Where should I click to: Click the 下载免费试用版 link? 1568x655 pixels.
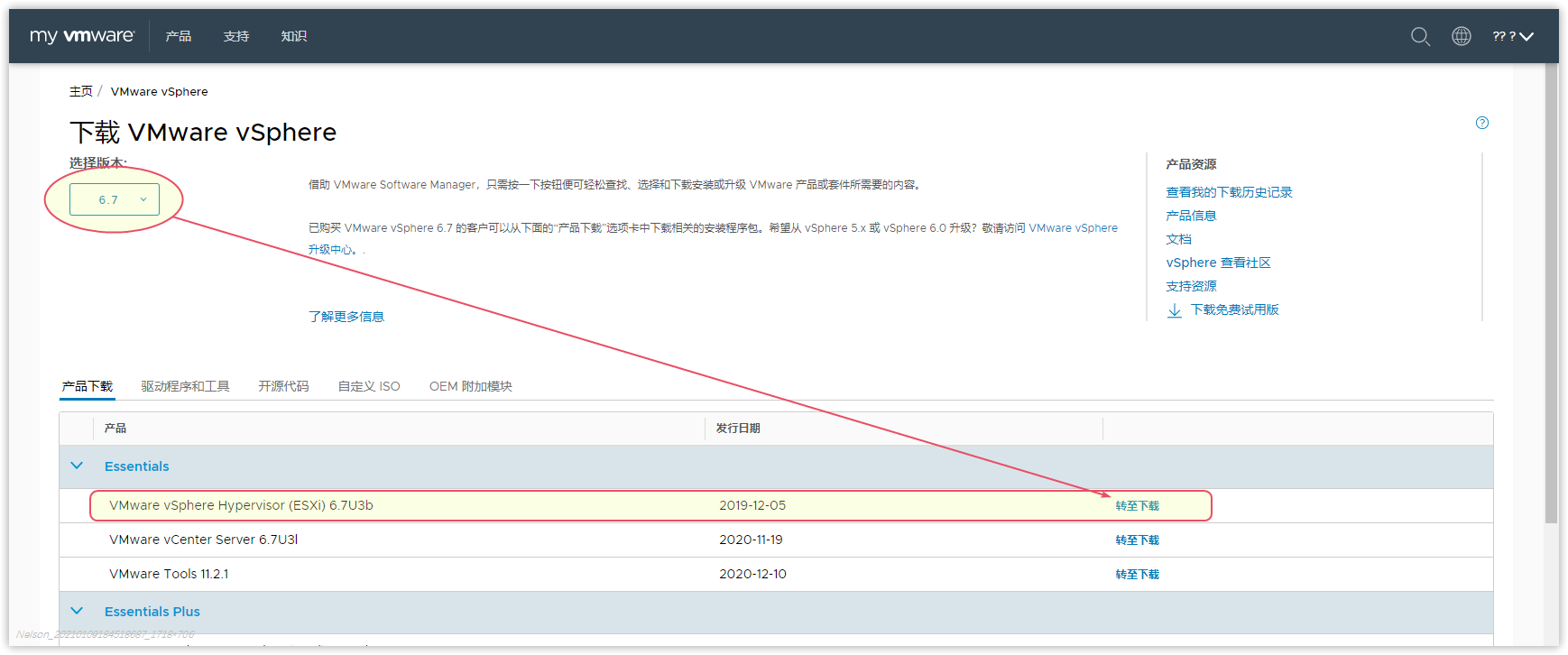coord(1235,309)
